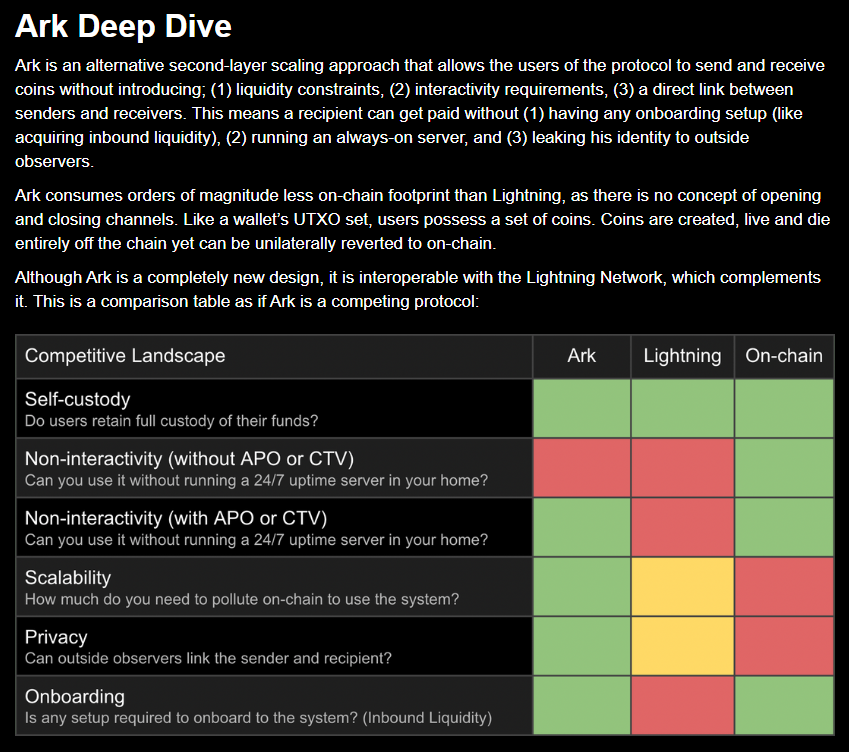This screenshot has width=849, height=752.
Task: Click red Ark cell in without-APO row
Action: (582, 468)
